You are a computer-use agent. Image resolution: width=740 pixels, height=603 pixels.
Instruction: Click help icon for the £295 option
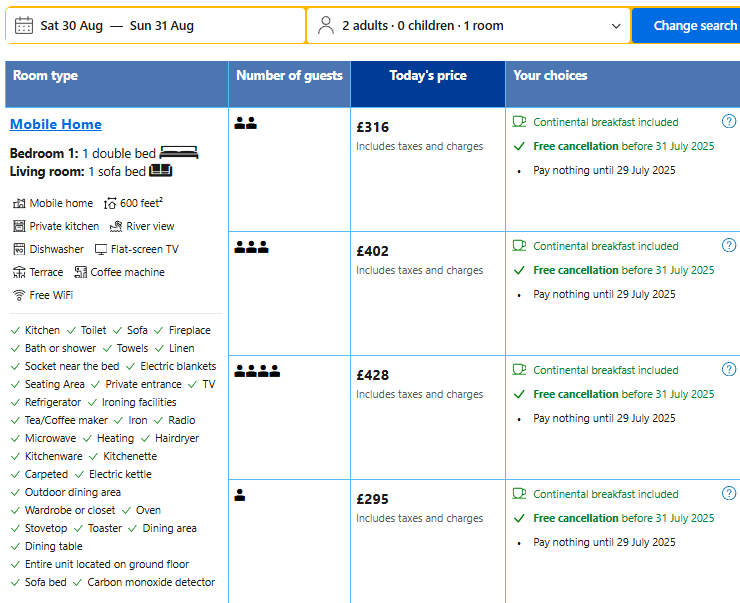click(x=729, y=493)
